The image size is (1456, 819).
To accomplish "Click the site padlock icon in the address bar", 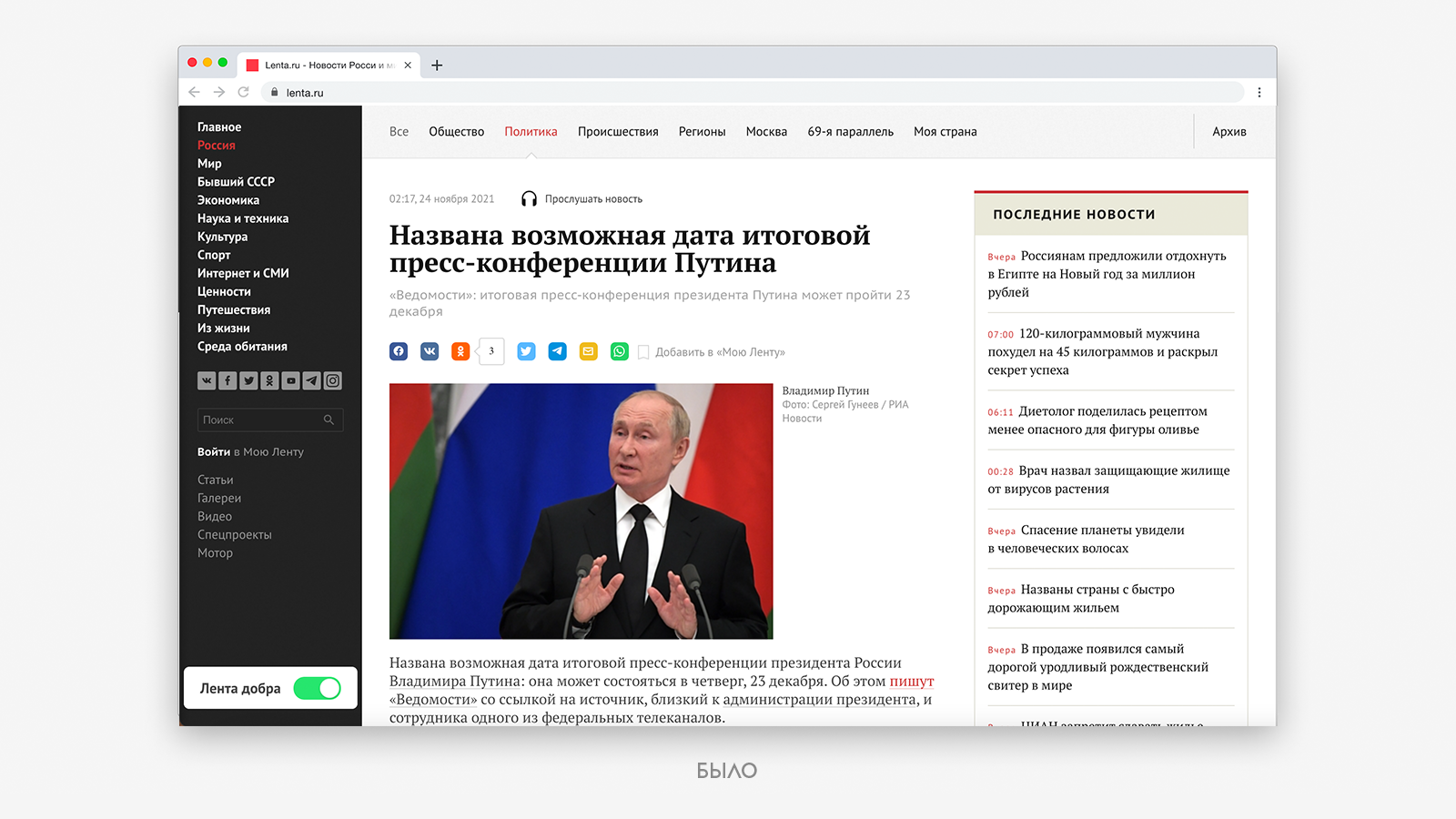I will 274,92.
